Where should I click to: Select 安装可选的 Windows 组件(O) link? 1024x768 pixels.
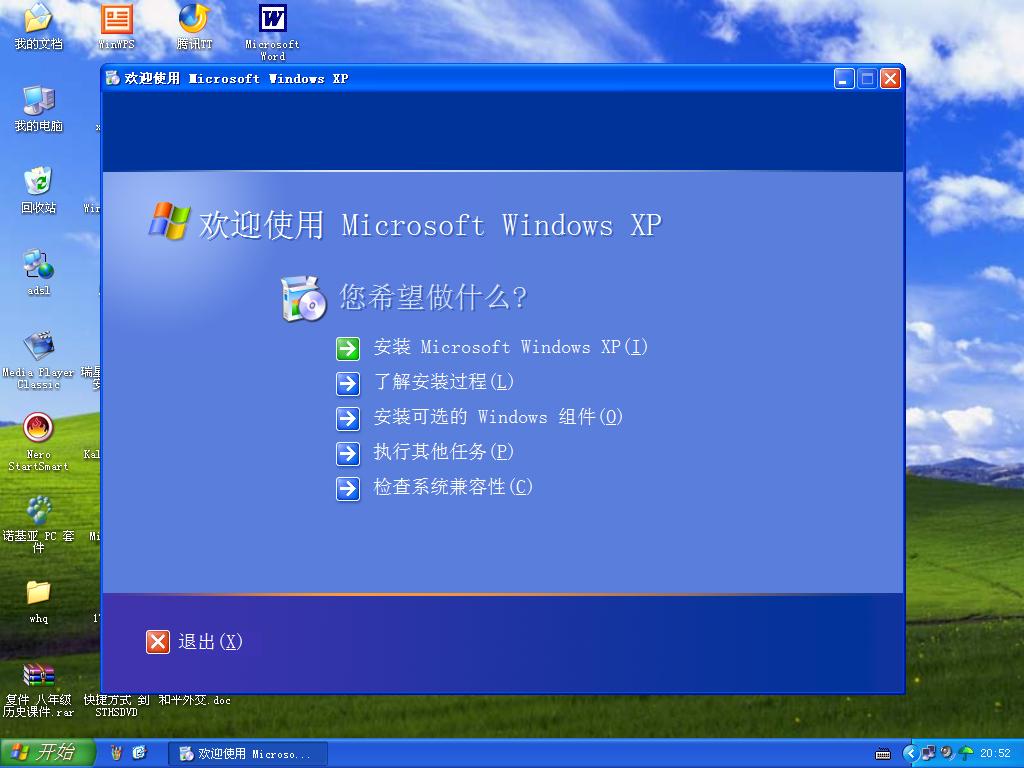click(x=498, y=417)
